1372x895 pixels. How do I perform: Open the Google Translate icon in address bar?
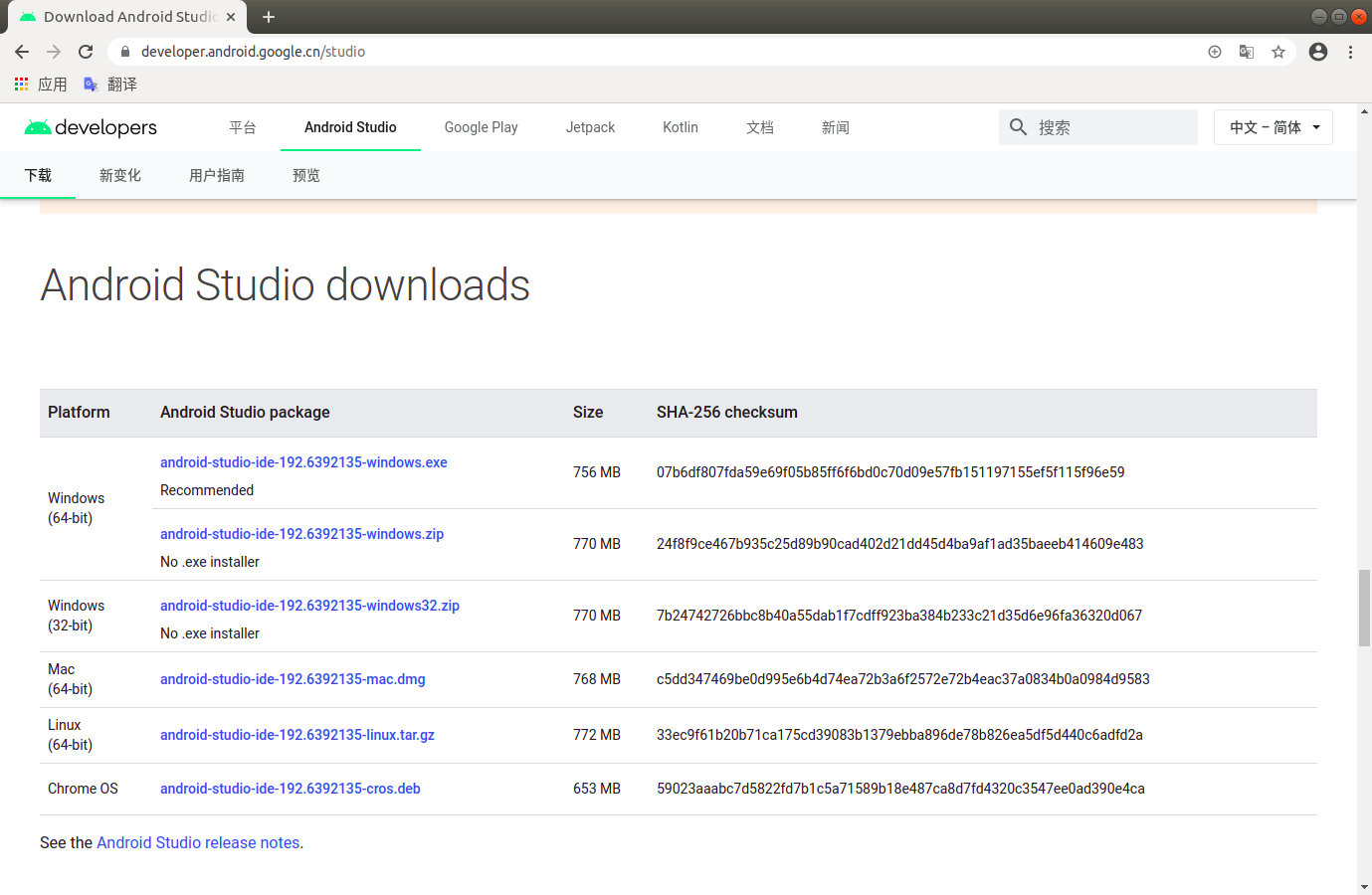[x=1247, y=51]
